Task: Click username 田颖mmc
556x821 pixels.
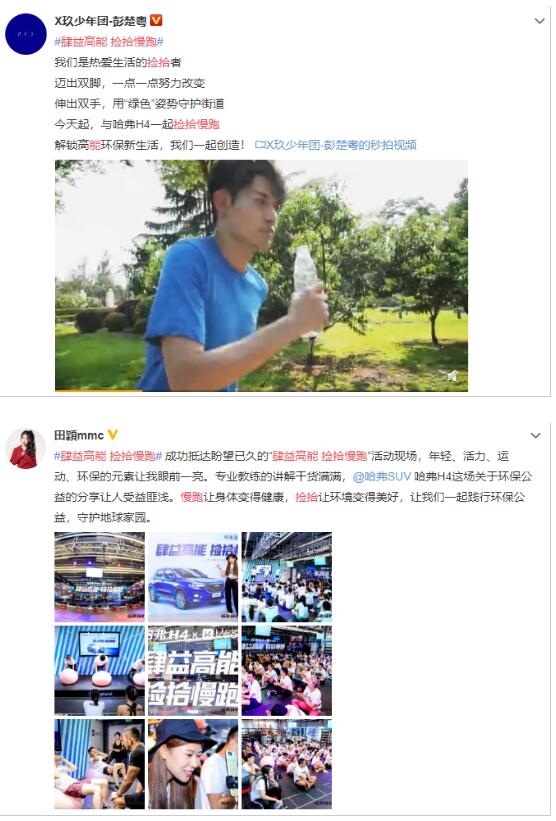Action: click(x=79, y=435)
